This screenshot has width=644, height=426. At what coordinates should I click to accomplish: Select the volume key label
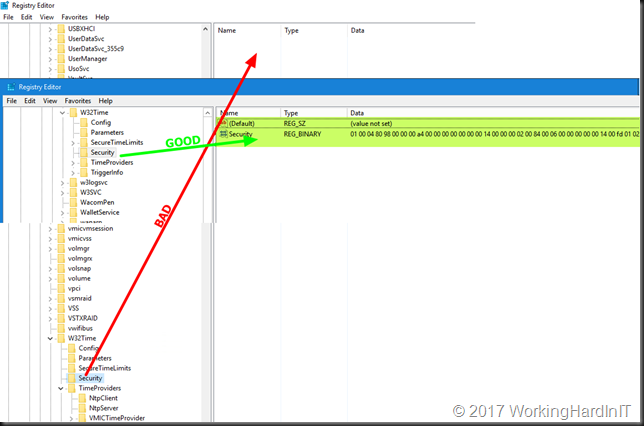(79, 278)
